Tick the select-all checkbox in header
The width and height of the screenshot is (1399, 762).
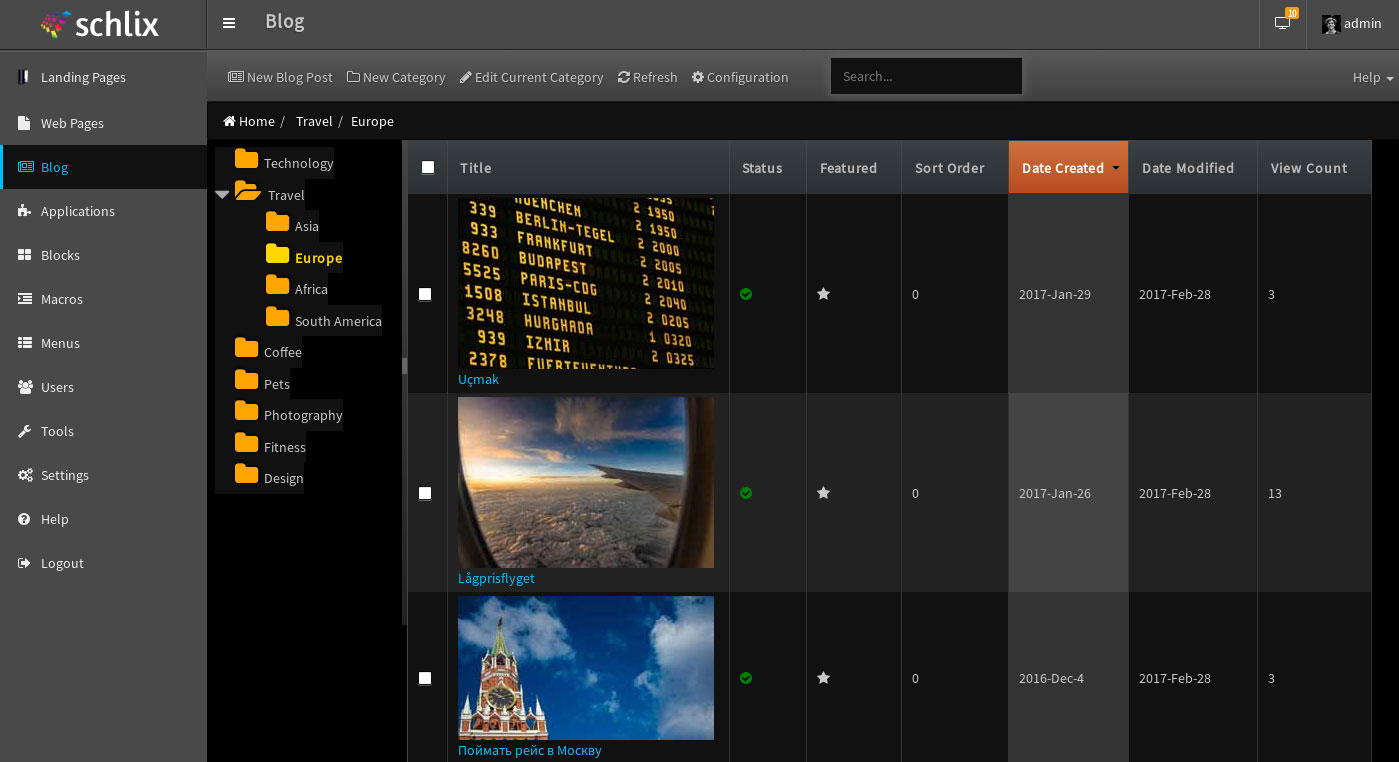click(428, 167)
